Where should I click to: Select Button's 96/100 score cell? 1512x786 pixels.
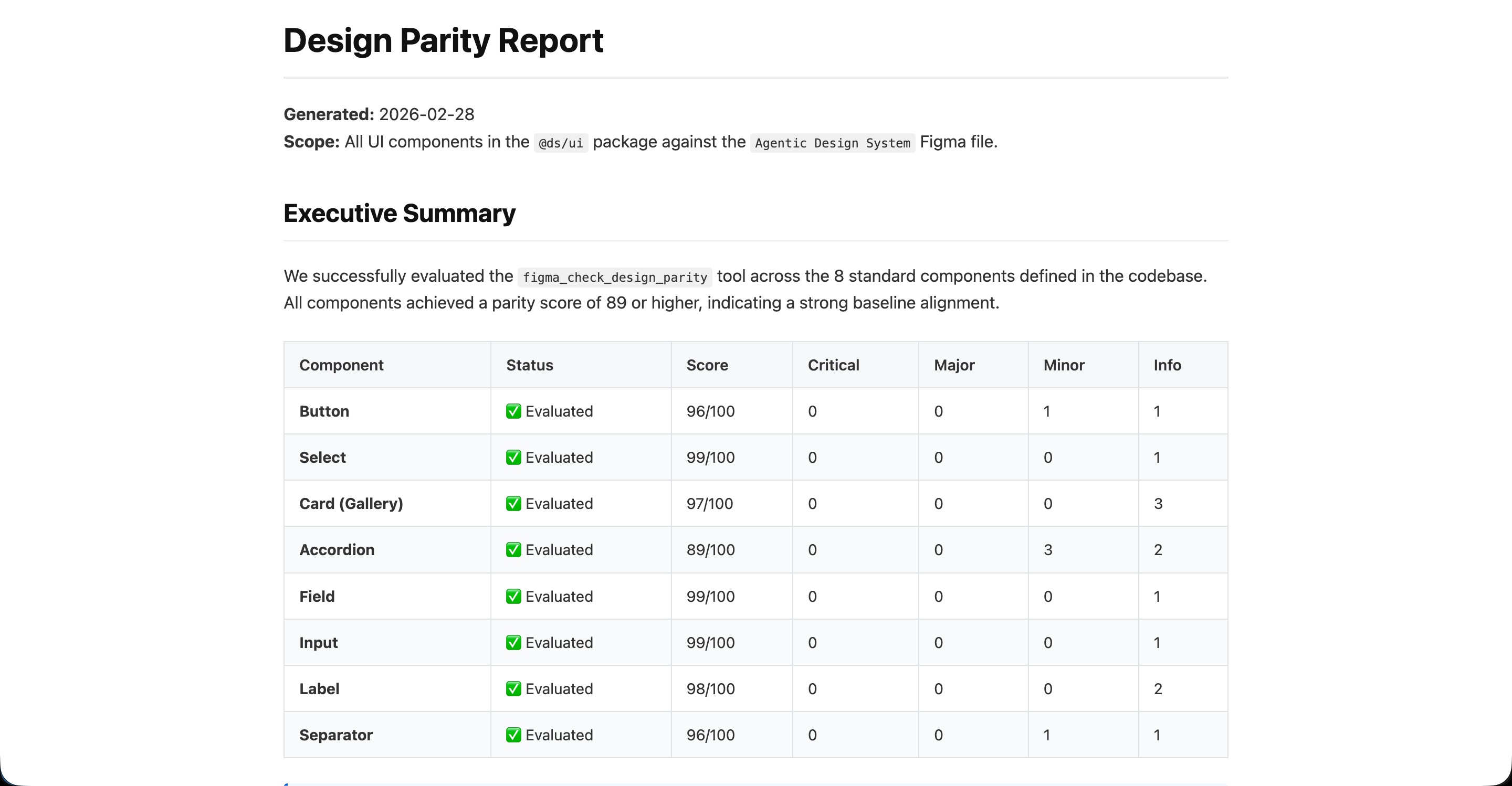(710, 411)
